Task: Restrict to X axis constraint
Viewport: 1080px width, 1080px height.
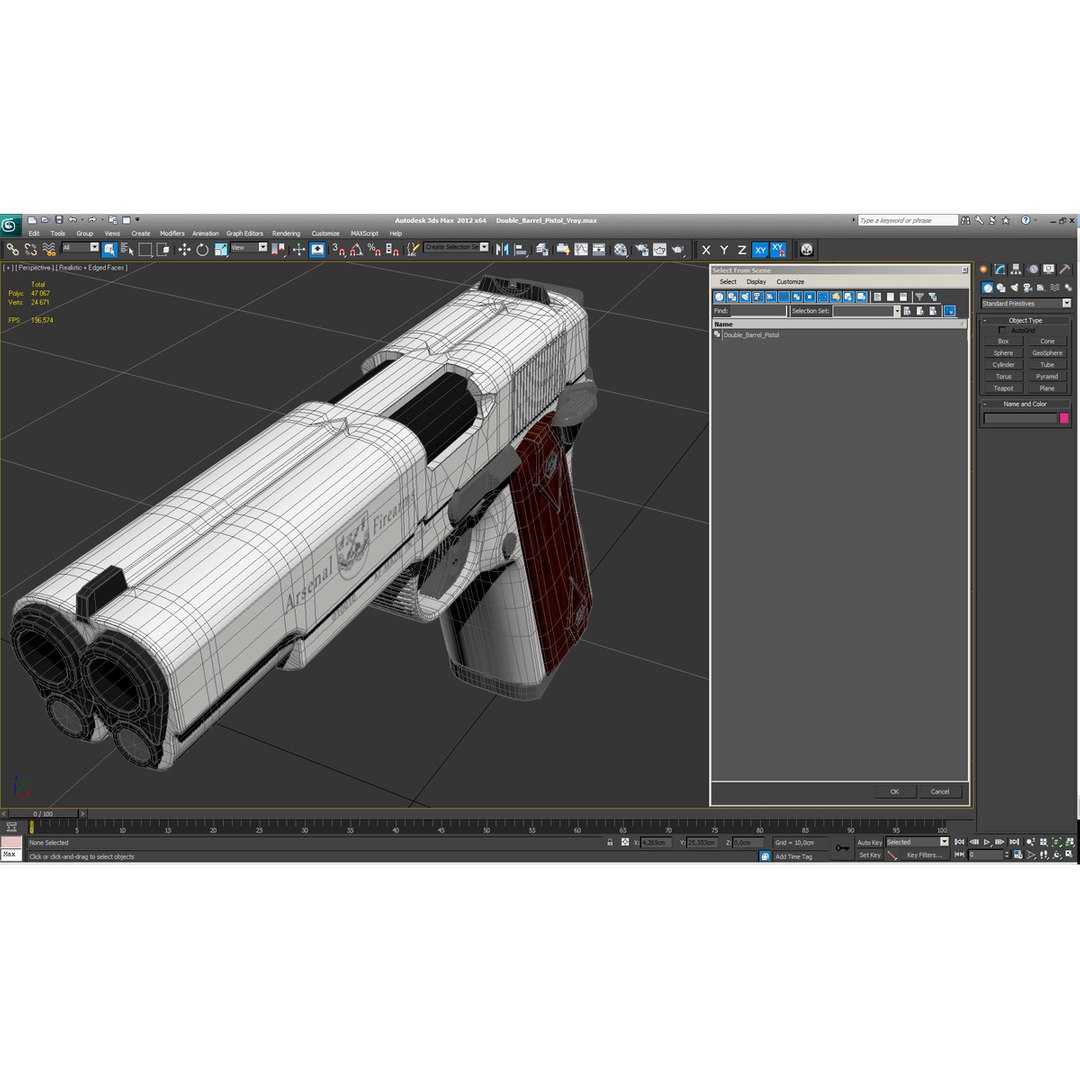Action: (x=706, y=250)
